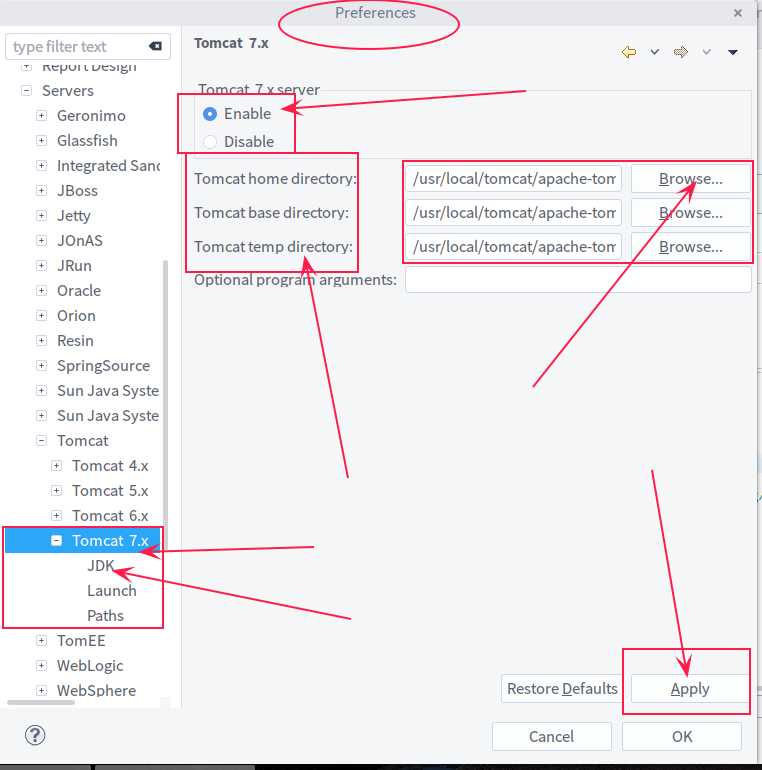Click the Tomcat temp directory path field

pyautogui.click(x=514, y=247)
